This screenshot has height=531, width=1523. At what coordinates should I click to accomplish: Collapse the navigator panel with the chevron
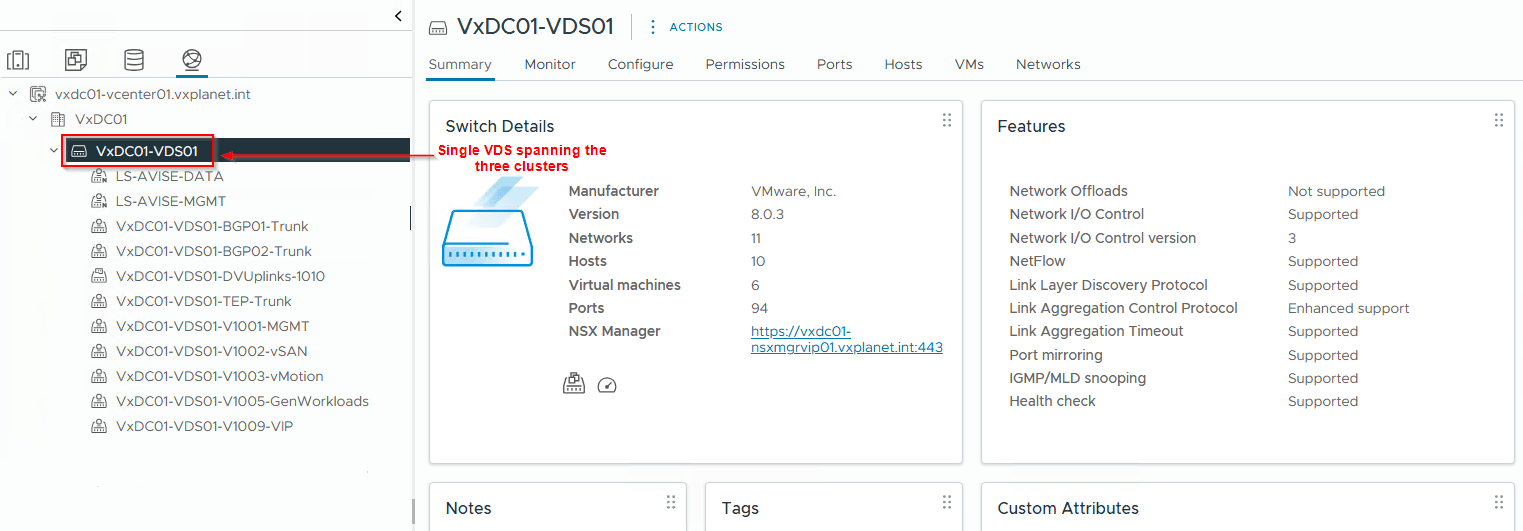398,16
